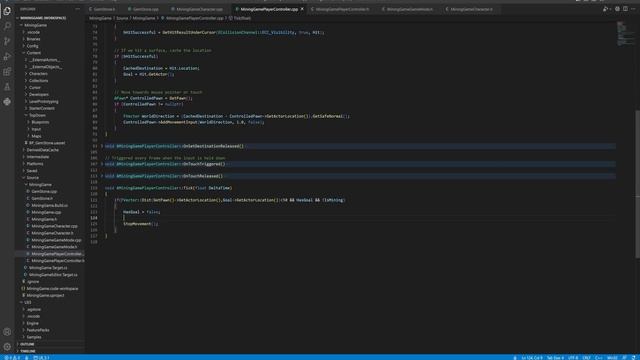
Task: Expand the Intermediate folder
Action: pos(38,157)
